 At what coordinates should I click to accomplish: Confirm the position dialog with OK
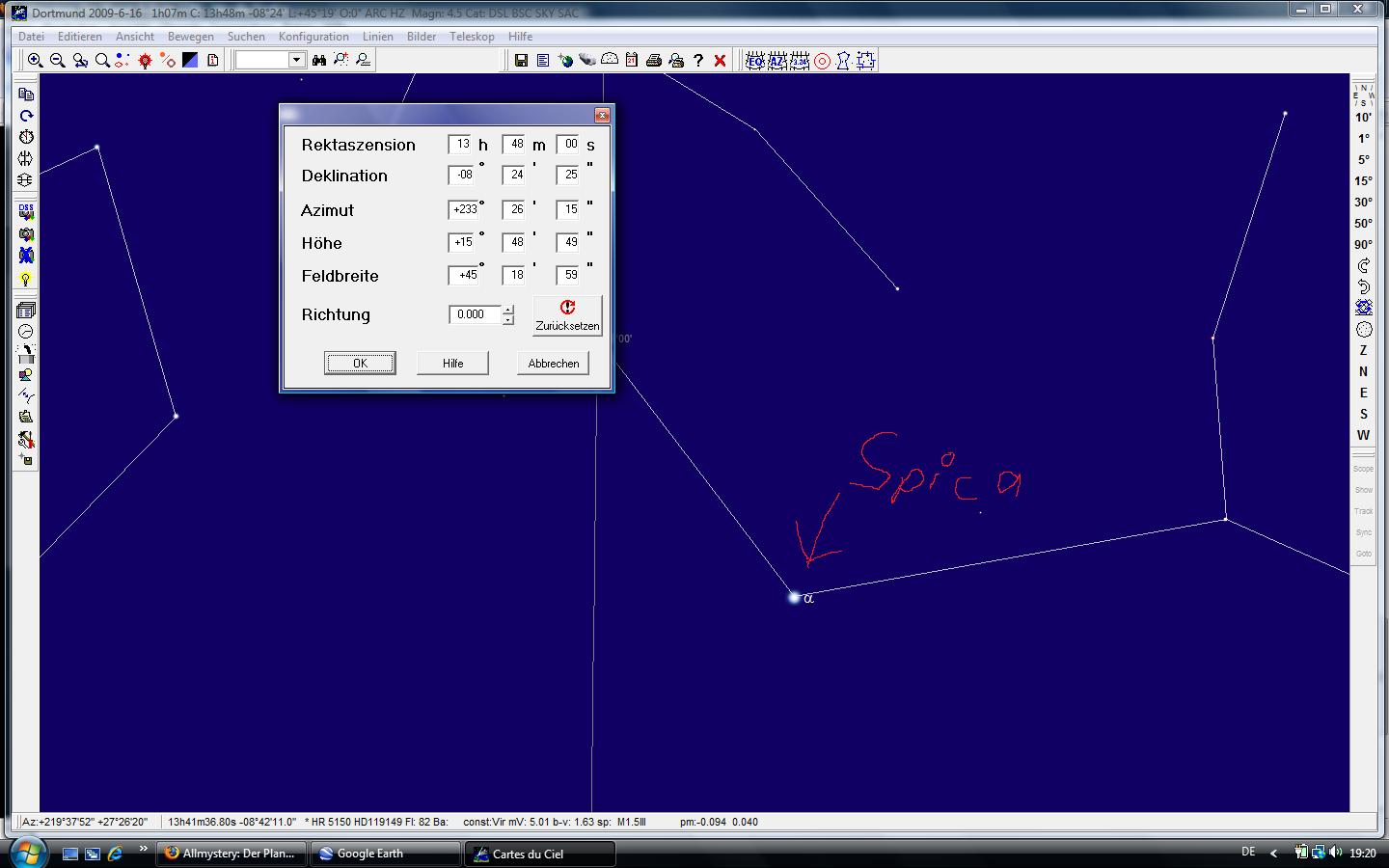360,363
